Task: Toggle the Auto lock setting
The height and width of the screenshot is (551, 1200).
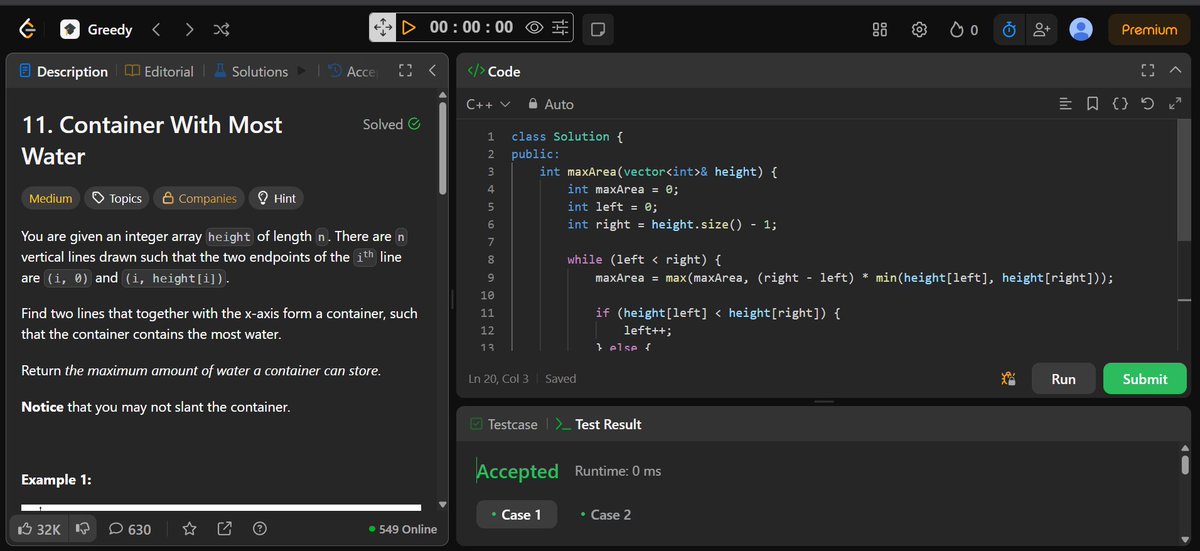Action: point(550,103)
